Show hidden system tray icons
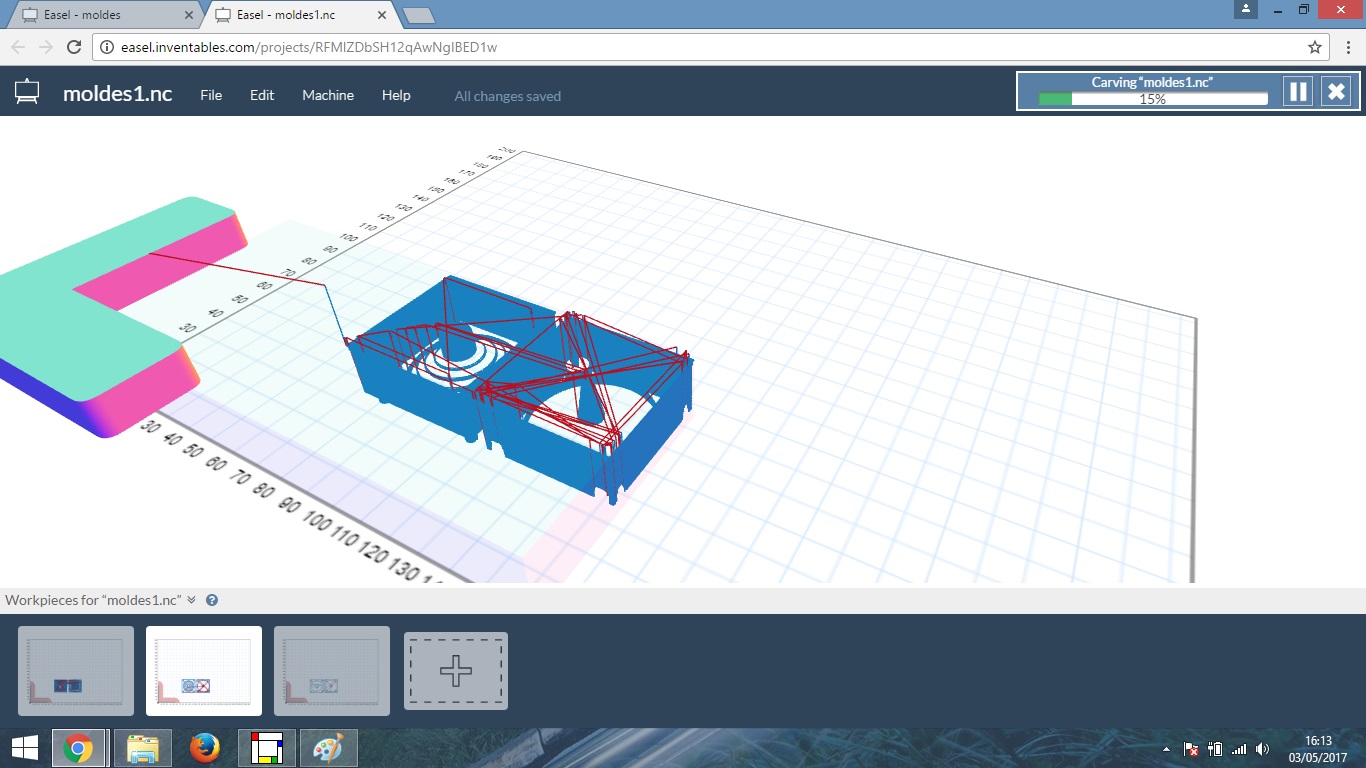This screenshot has width=1366, height=768. [1166, 749]
